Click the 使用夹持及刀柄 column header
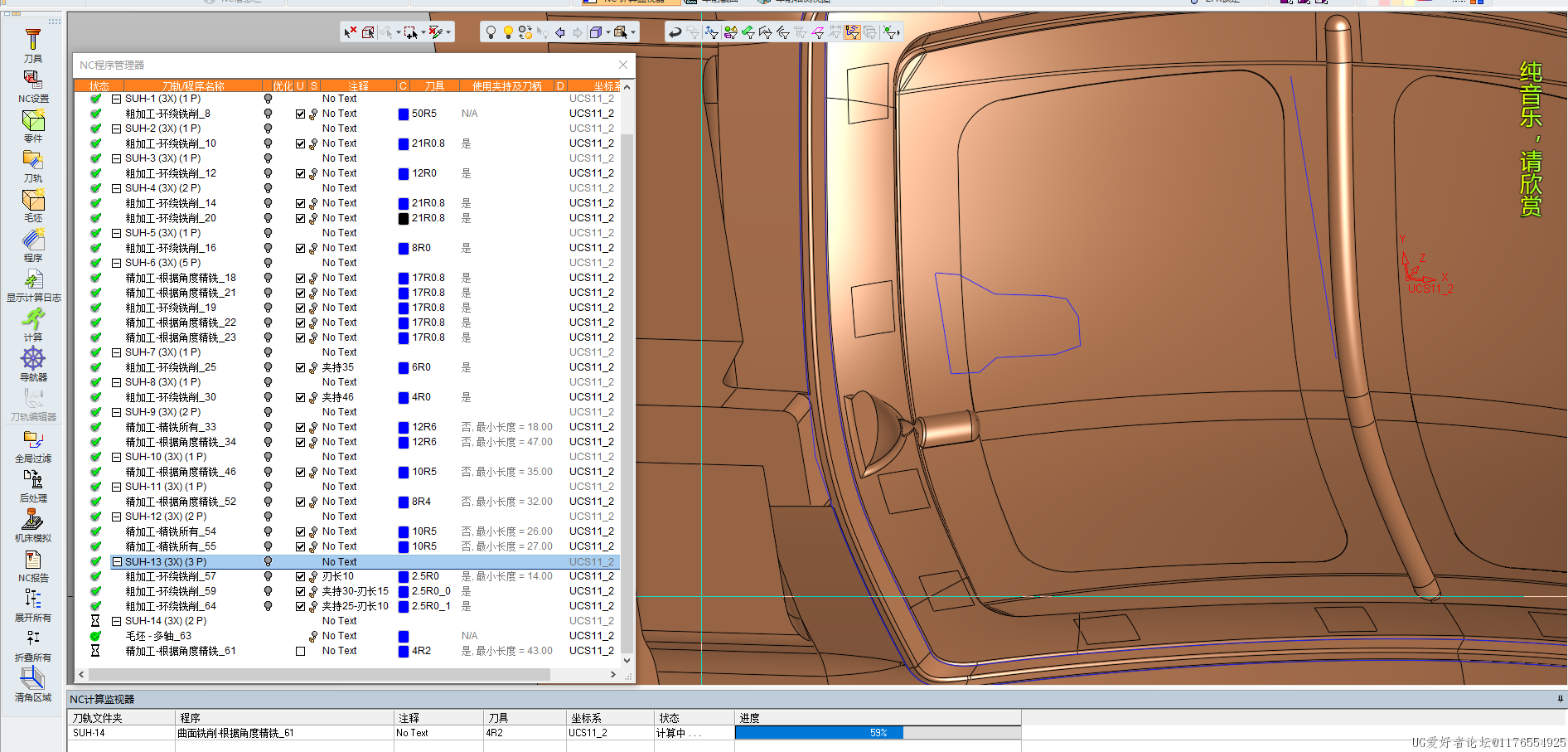1568x752 pixels. (x=506, y=85)
